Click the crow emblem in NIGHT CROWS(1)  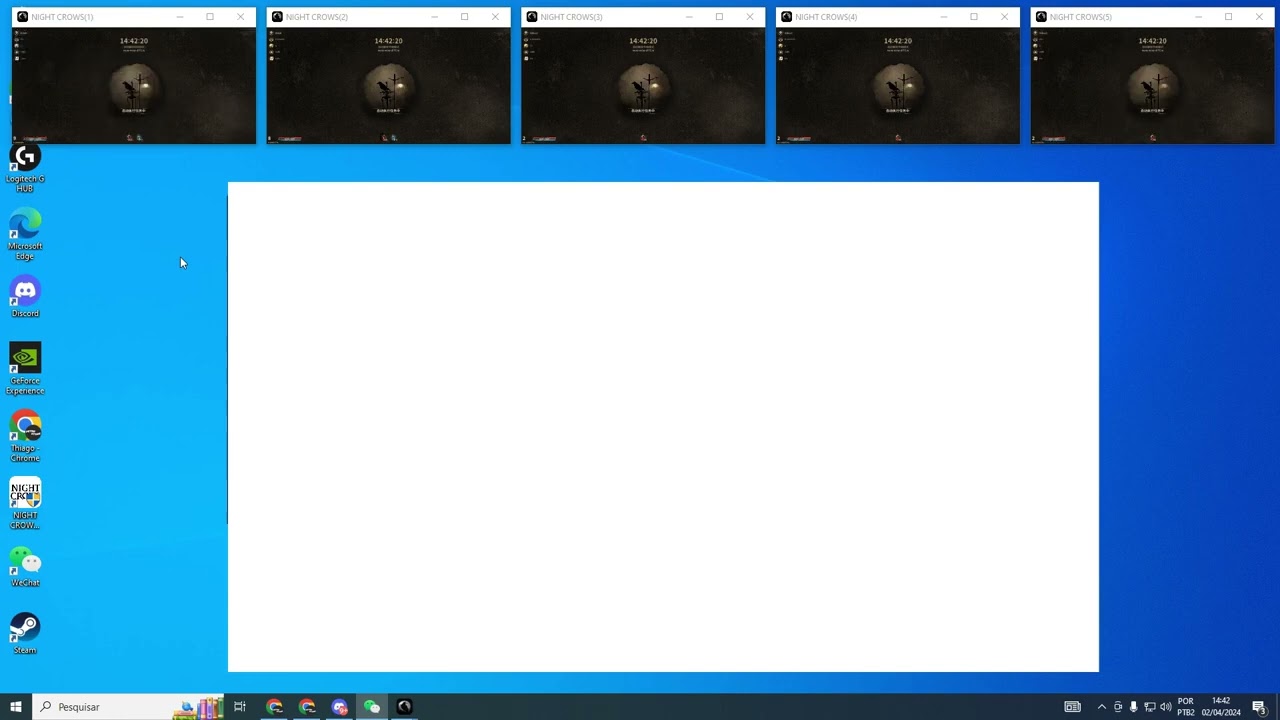134,89
